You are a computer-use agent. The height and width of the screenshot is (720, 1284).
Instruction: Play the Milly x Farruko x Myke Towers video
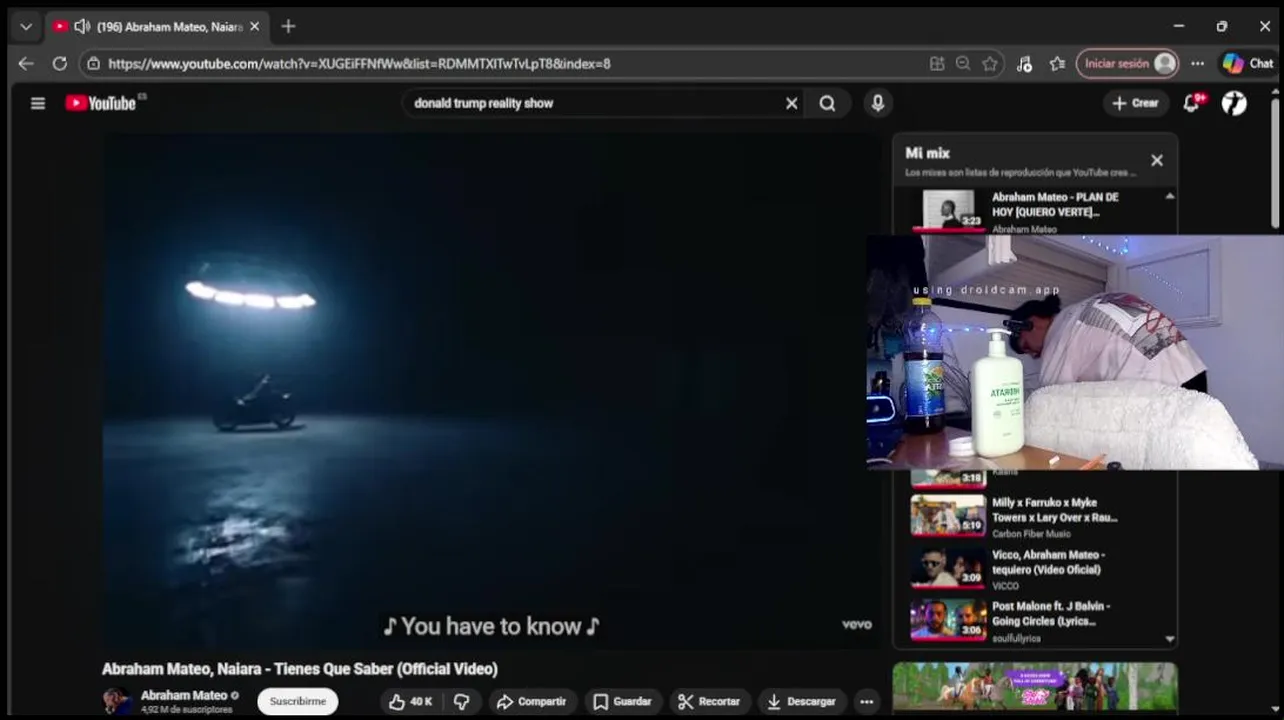click(x=1034, y=517)
